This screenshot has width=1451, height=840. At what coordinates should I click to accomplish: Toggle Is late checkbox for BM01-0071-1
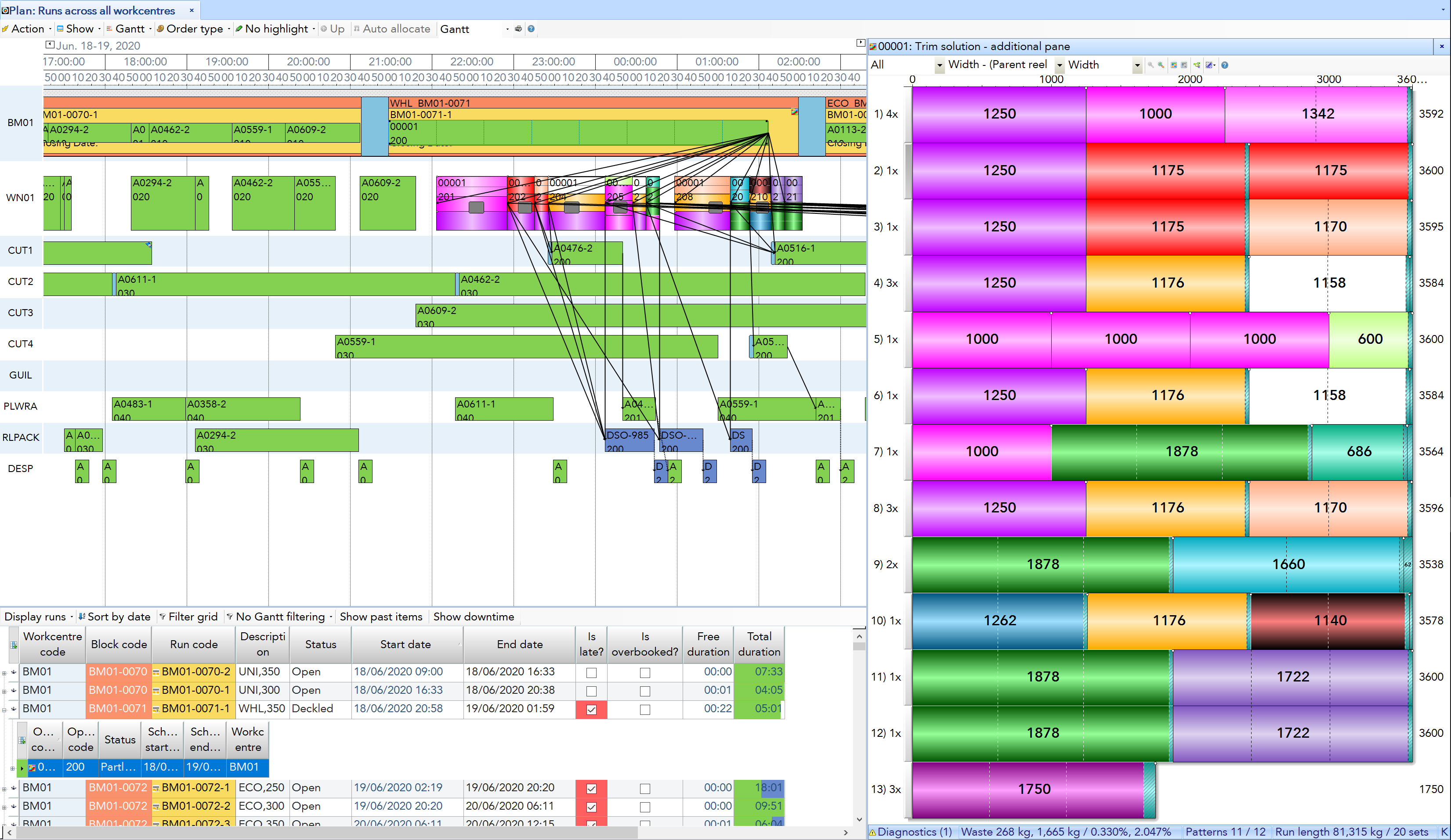591,710
